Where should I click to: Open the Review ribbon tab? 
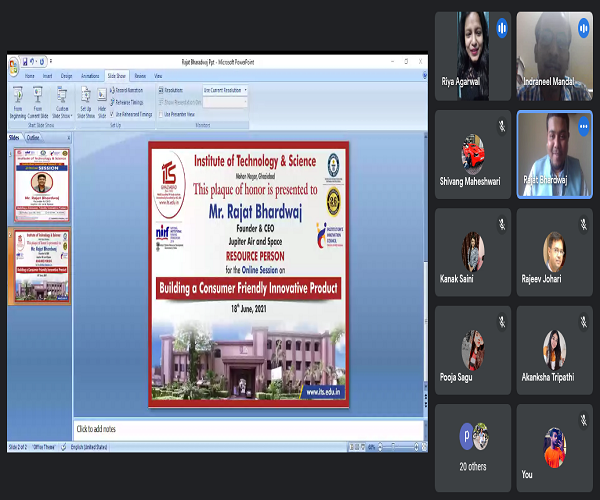pyautogui.click(x=140, y=76)
